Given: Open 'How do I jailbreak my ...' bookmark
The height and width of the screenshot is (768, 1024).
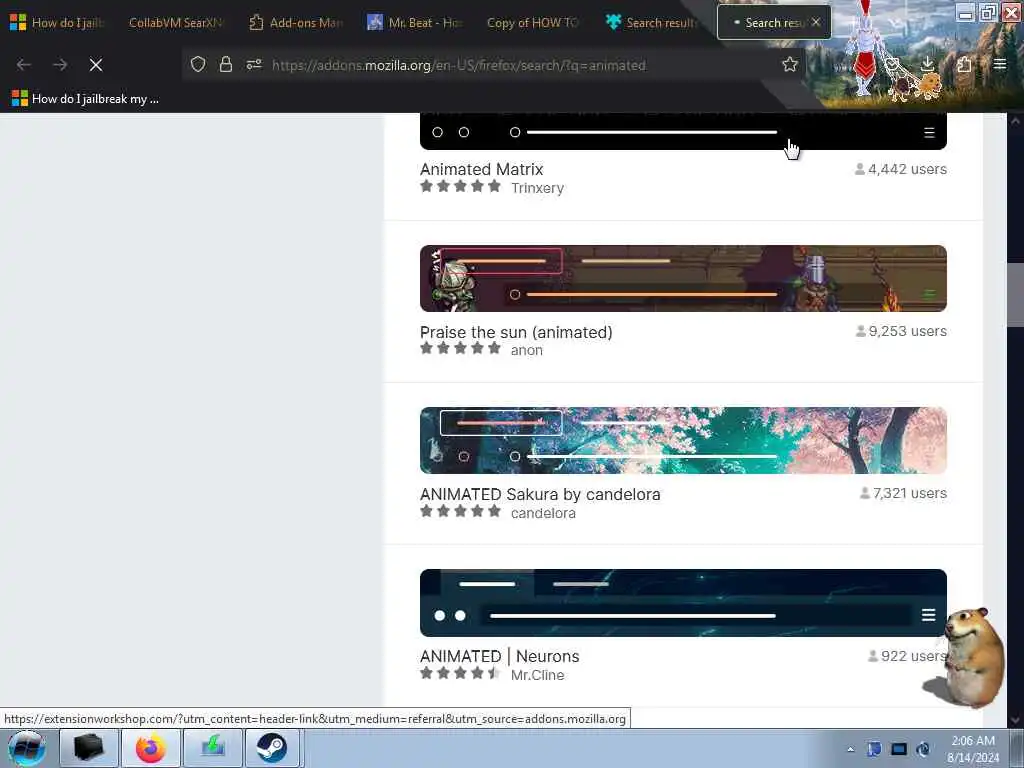Looking at the screenshot, I should point(86,99).
